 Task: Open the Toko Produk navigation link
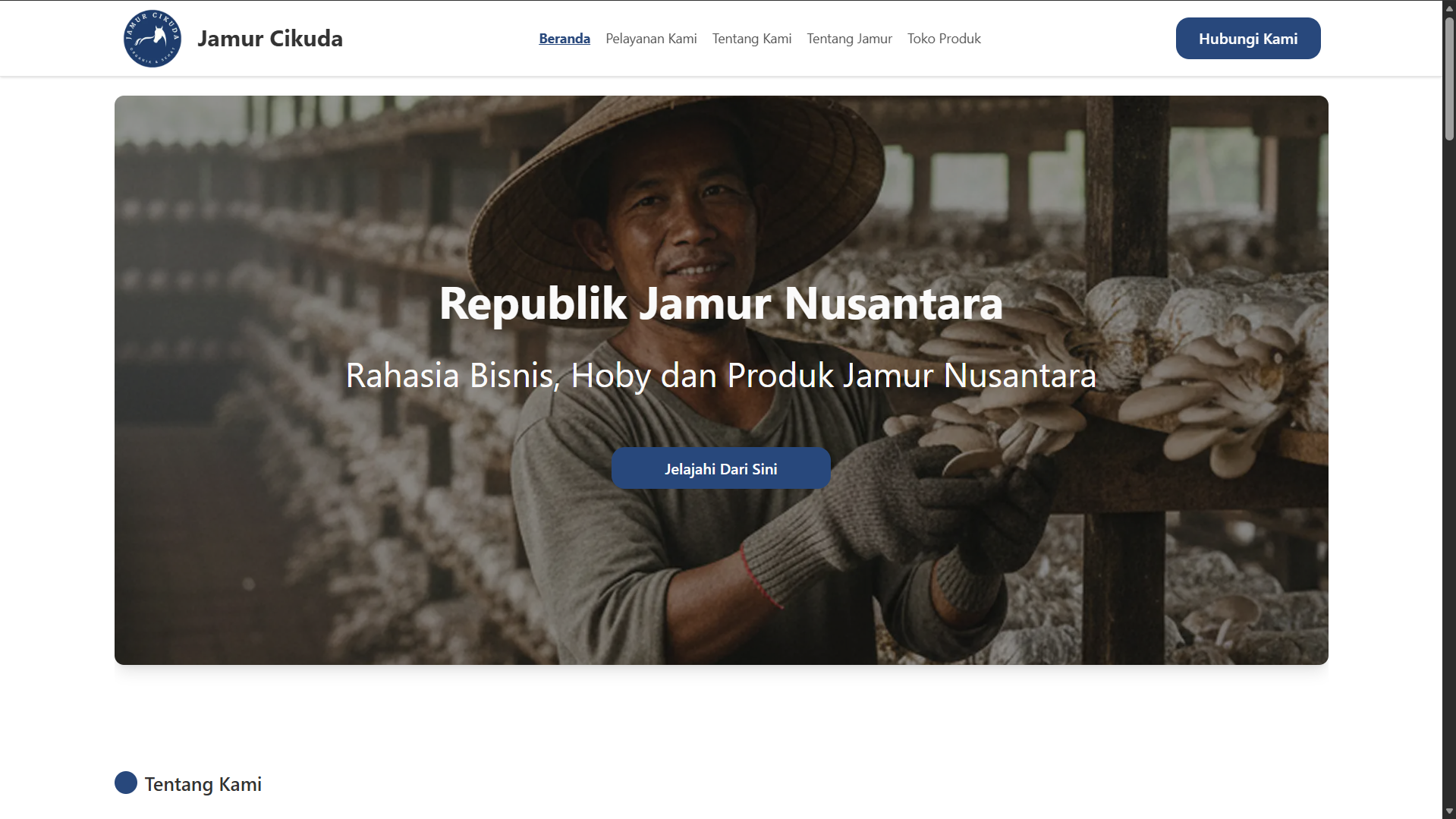coord(943,38)
